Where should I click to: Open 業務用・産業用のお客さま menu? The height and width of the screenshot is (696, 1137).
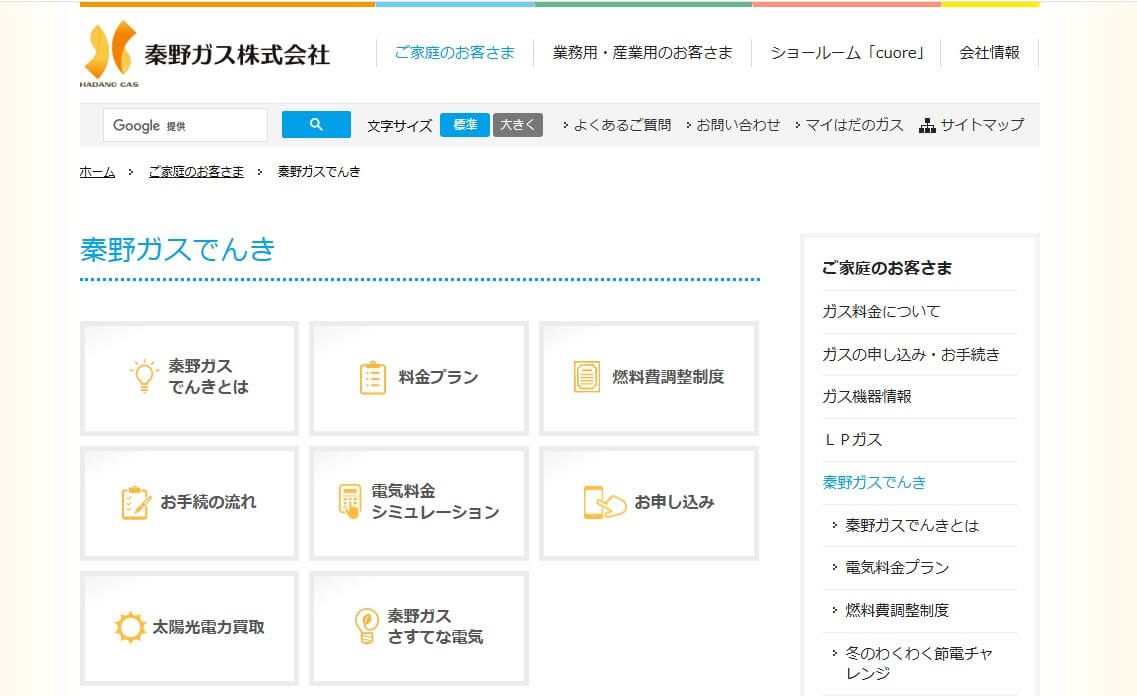click(x=642, y=53)
